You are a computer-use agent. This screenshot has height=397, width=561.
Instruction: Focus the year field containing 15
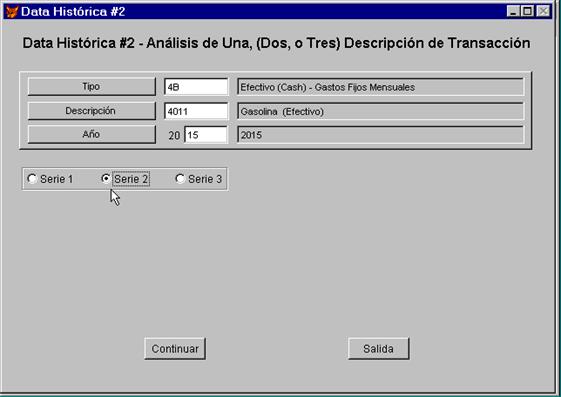tap(206, 135)
